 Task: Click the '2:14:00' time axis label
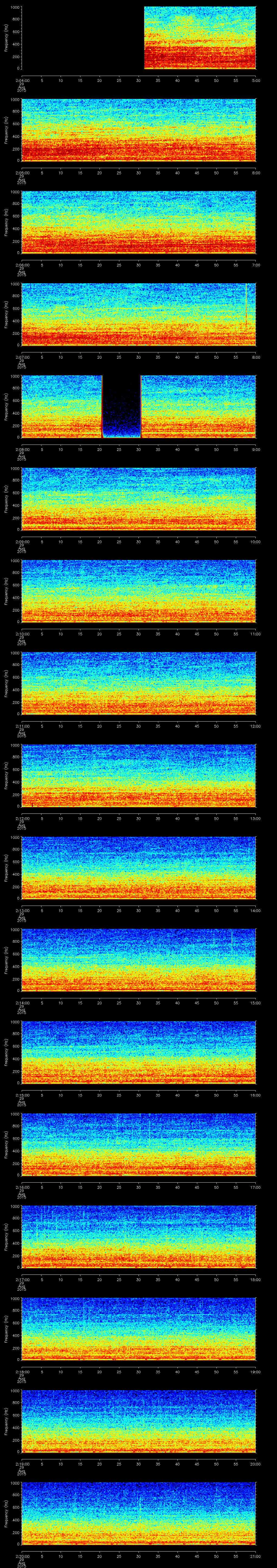22,1003
